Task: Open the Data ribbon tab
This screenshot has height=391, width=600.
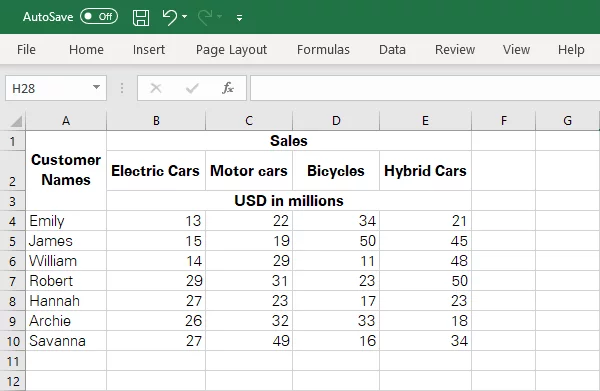Action: click(392, 49)
